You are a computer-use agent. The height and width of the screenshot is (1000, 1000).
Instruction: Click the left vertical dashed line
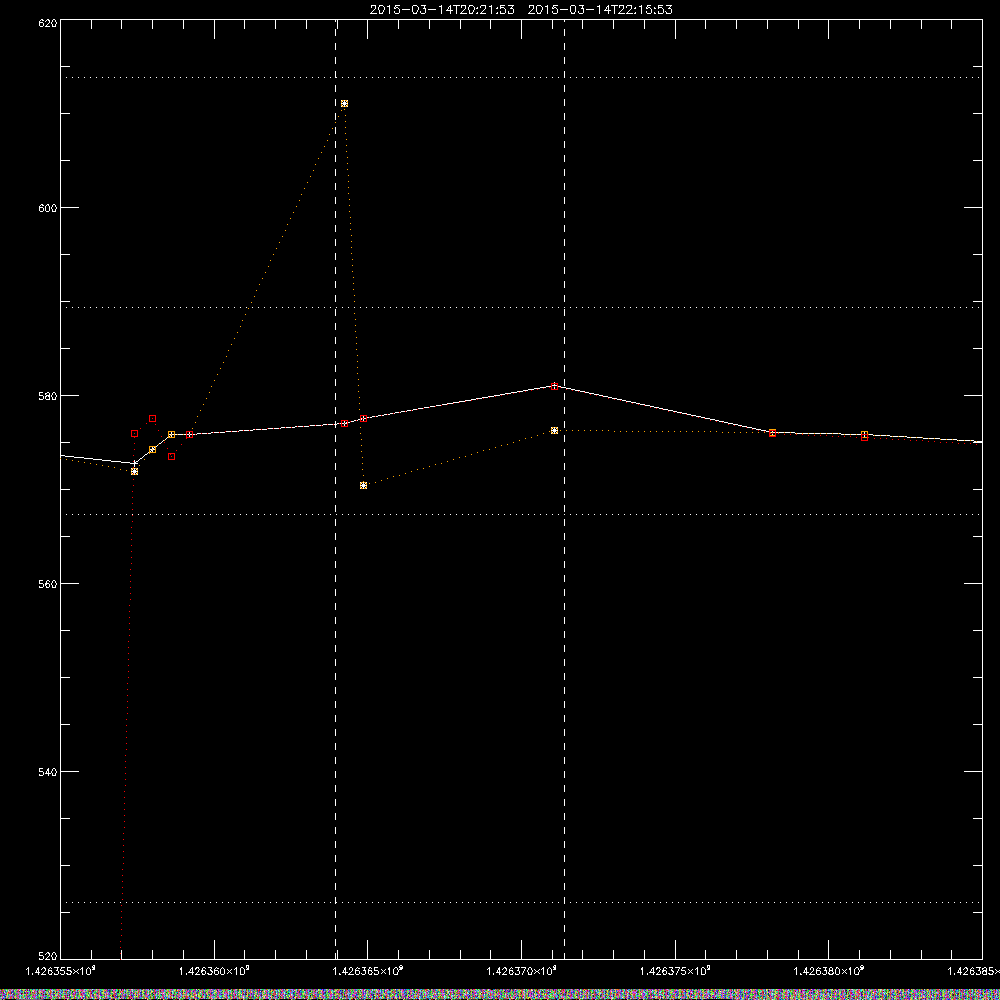335,489
